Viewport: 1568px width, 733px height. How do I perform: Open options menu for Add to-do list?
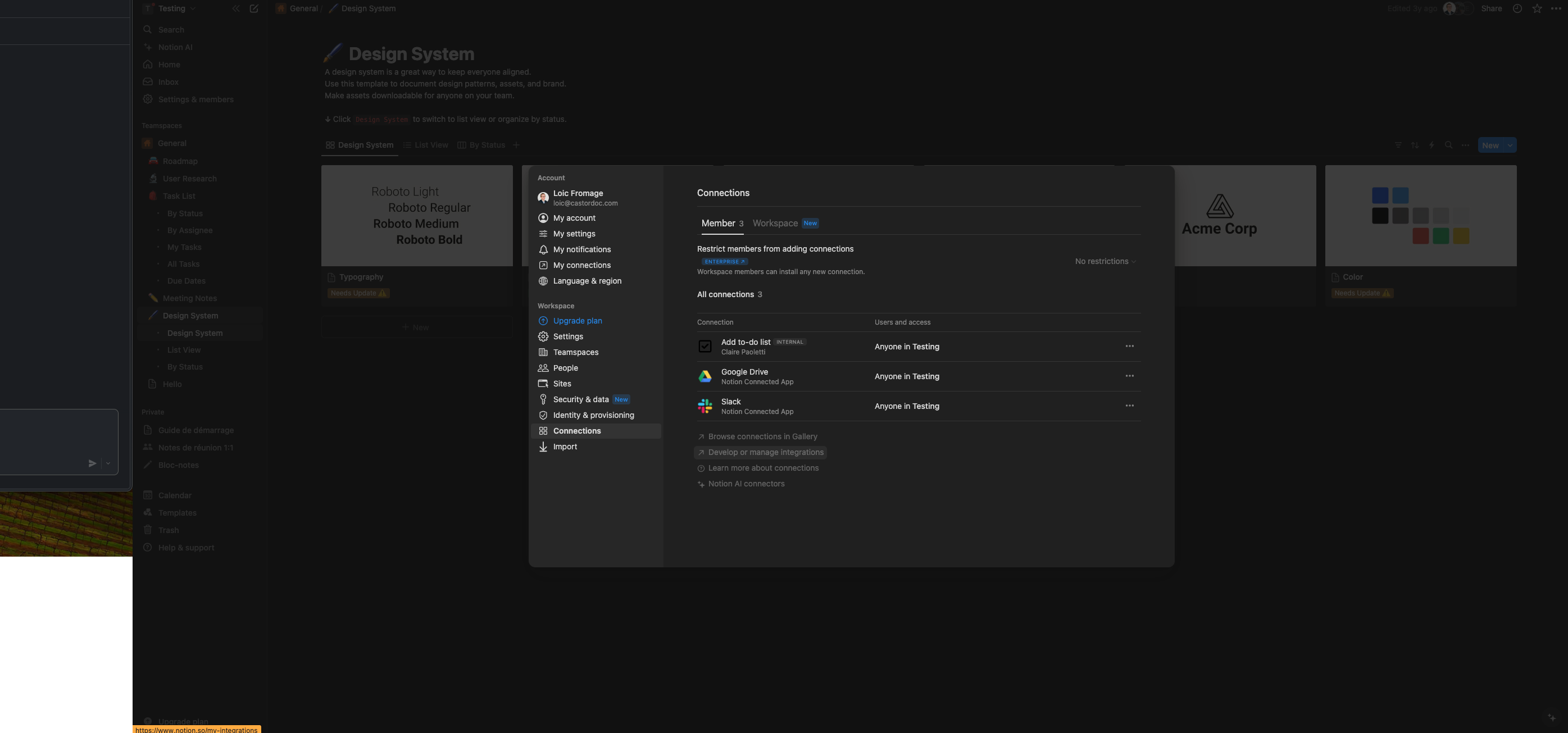pyautogui.click(x=1129, y=347)
